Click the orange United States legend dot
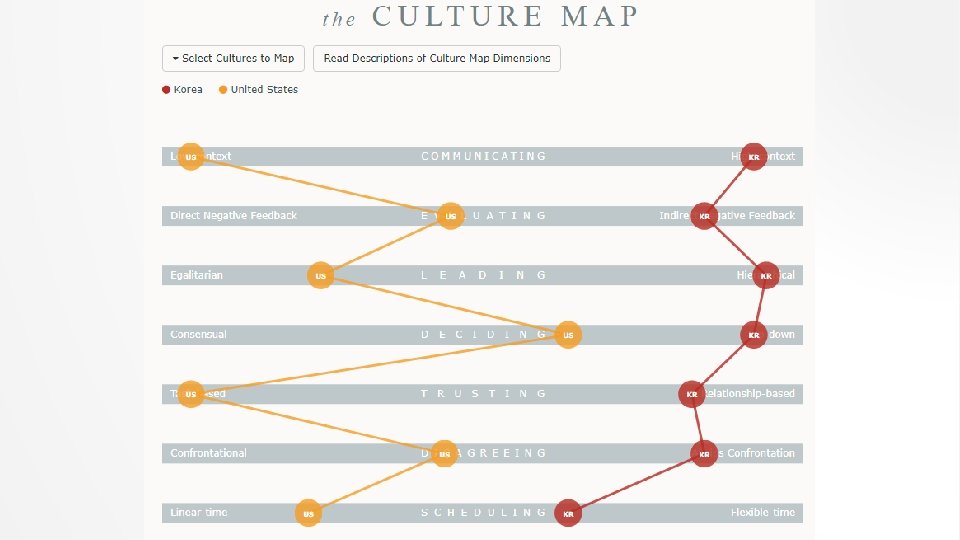This screenshot has height=540, width=960. [x=223, y=90]
